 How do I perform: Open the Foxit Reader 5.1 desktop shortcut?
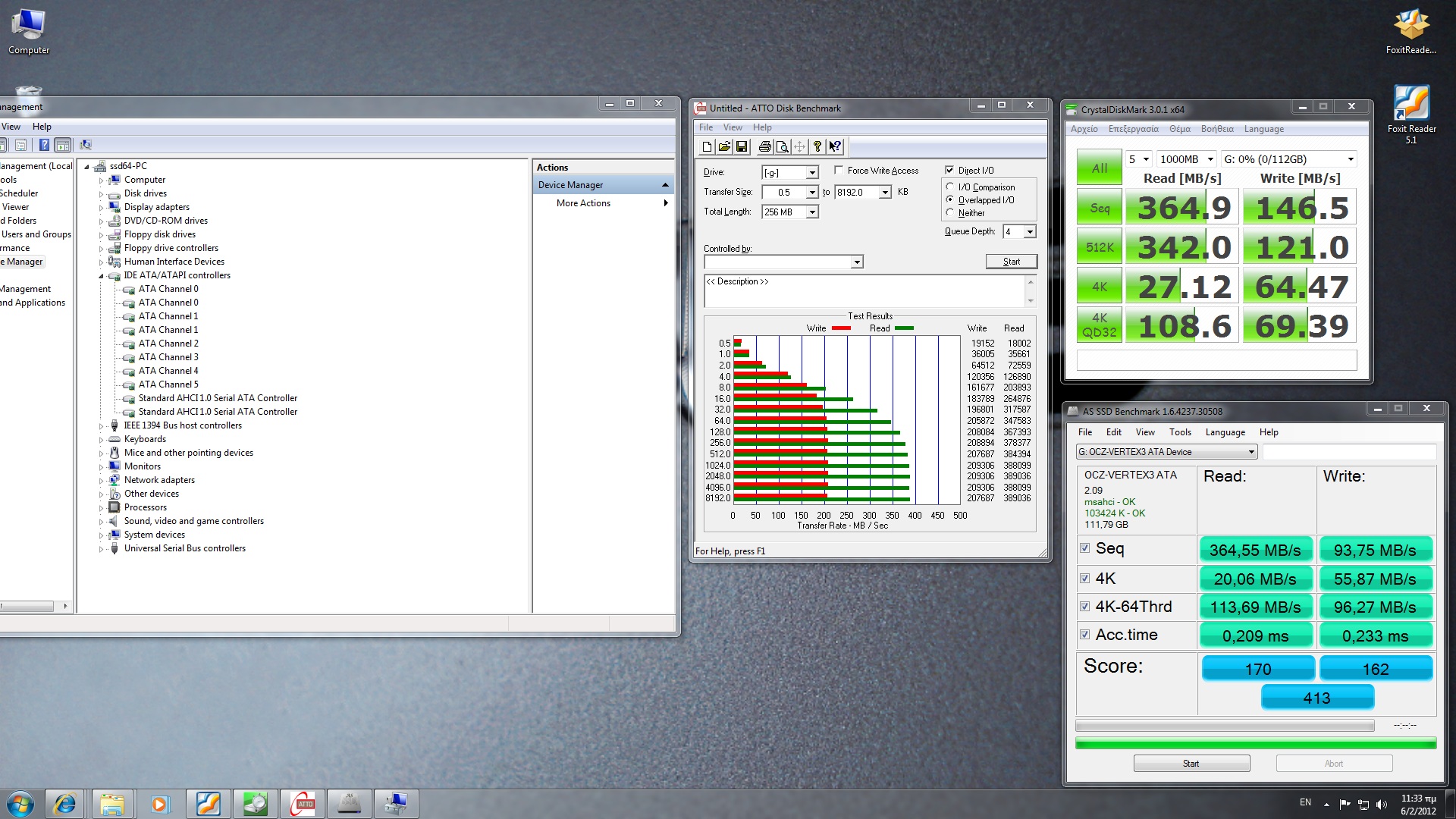pyautogui.click(x=1411, y=114)
